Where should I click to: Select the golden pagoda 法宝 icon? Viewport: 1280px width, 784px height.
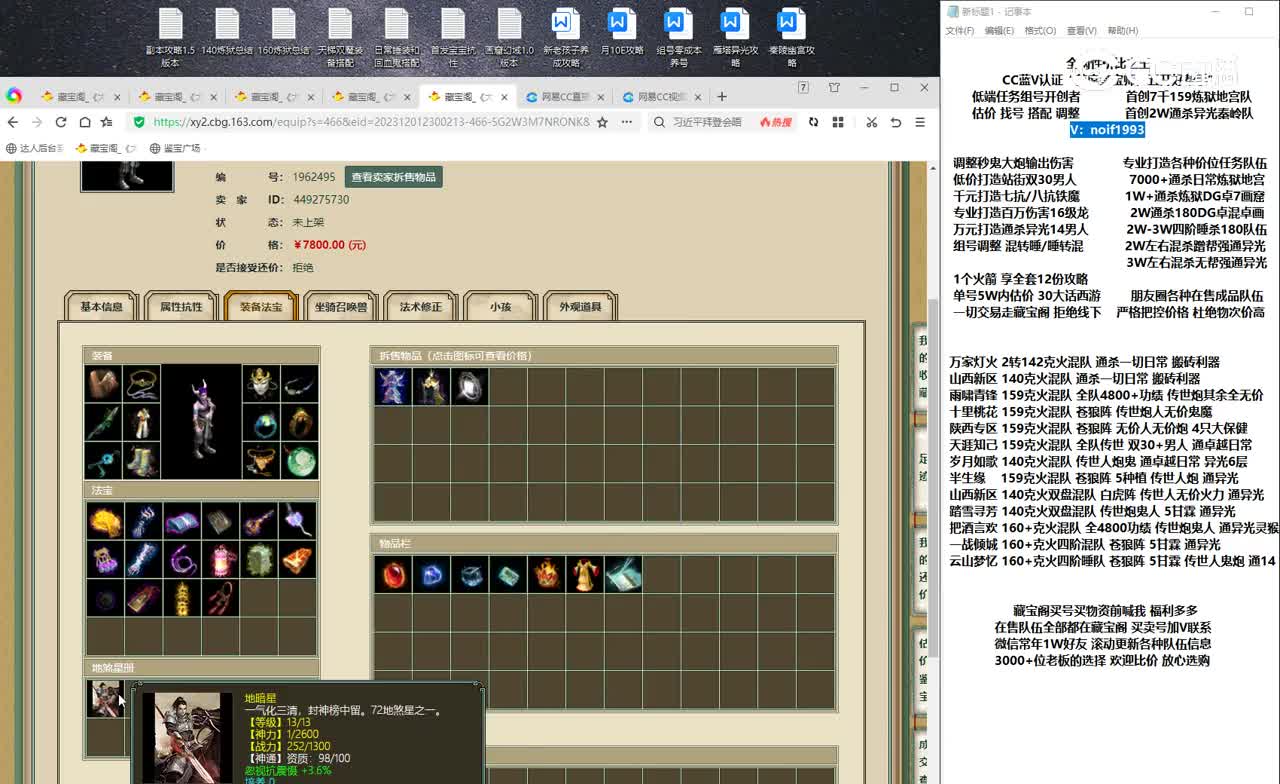pyautogui.click(x=182, y=599)
